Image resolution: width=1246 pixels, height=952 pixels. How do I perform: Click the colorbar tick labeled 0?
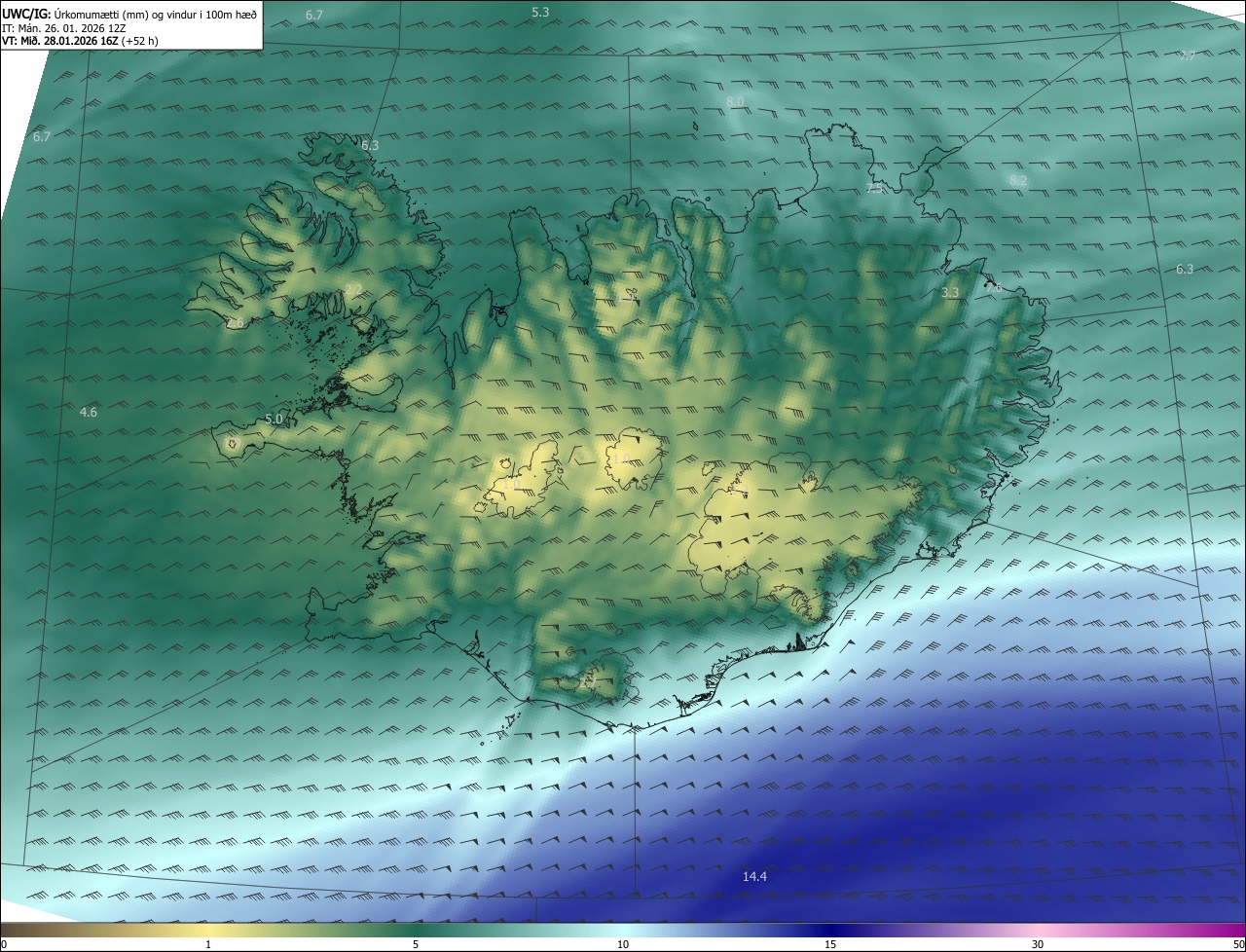pyautogui.click(x=4, y=944)
